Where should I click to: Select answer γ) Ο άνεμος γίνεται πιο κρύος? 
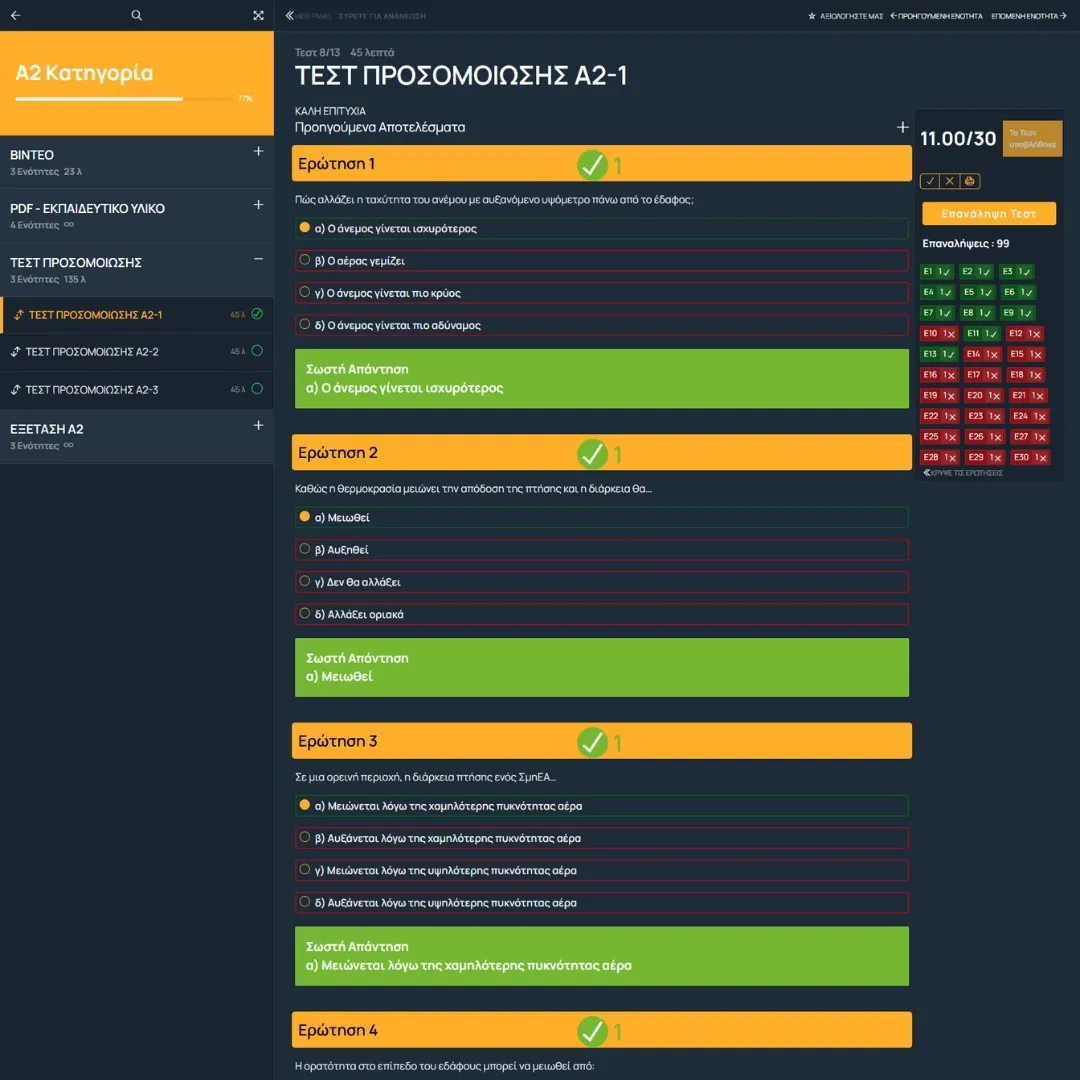pyautogui.click(x=601, y=293)
